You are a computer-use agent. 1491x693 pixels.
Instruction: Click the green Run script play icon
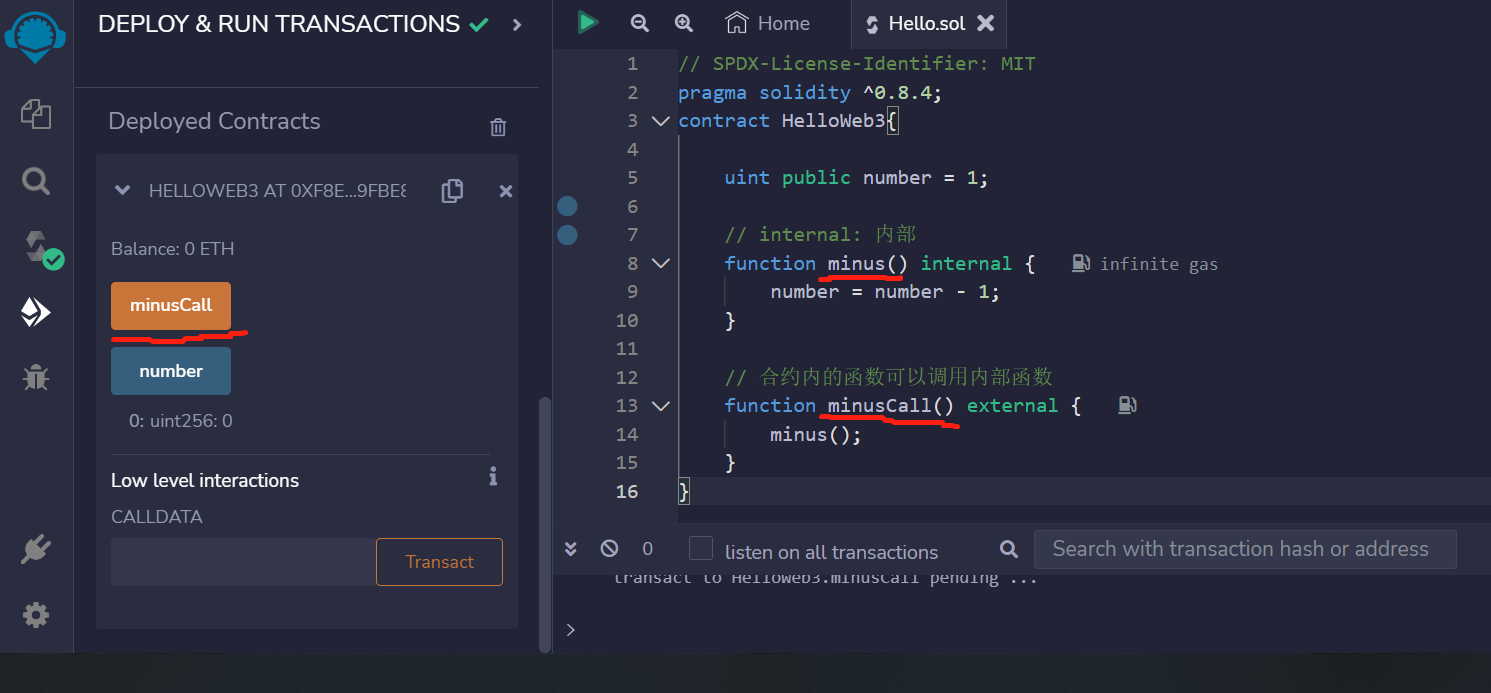(588, 22)
